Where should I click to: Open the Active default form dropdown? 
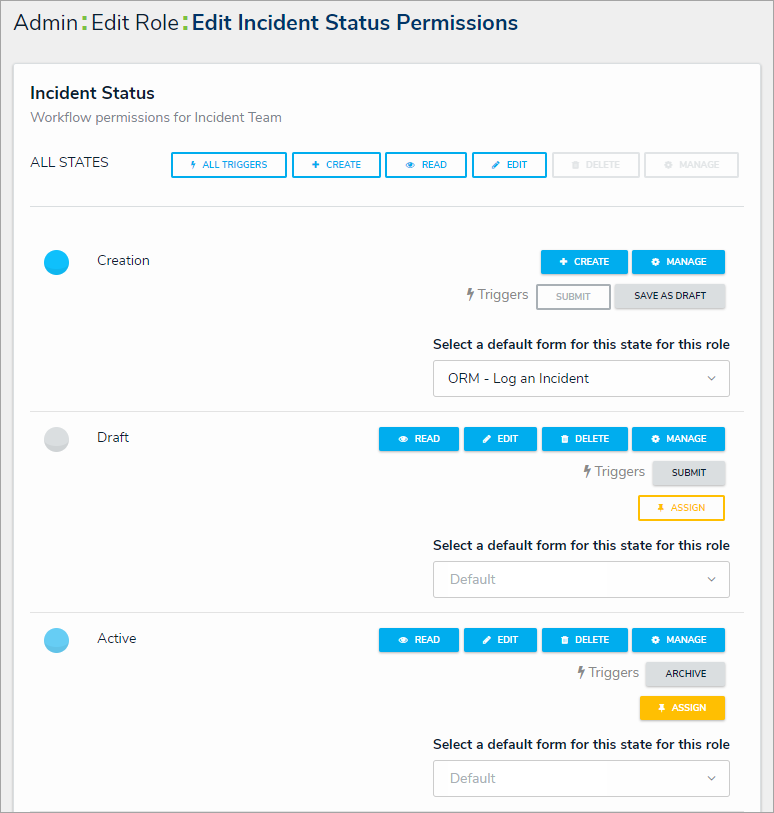(x=581, y=779)
